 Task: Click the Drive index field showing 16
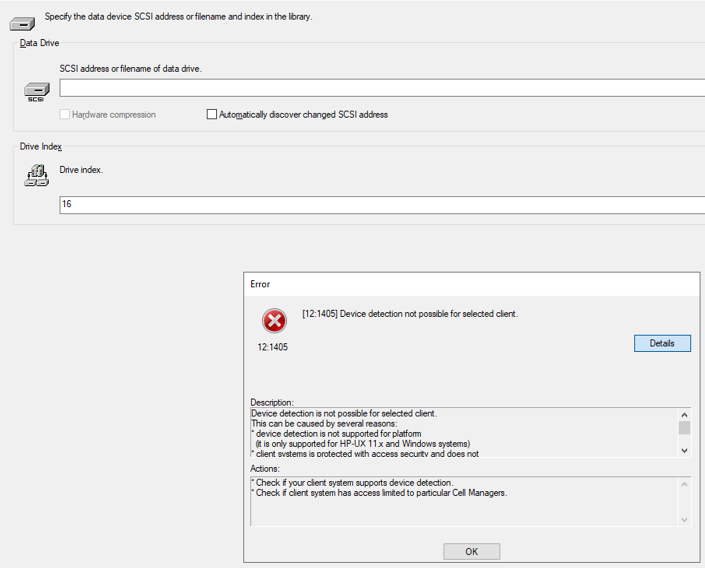point(382,205)
